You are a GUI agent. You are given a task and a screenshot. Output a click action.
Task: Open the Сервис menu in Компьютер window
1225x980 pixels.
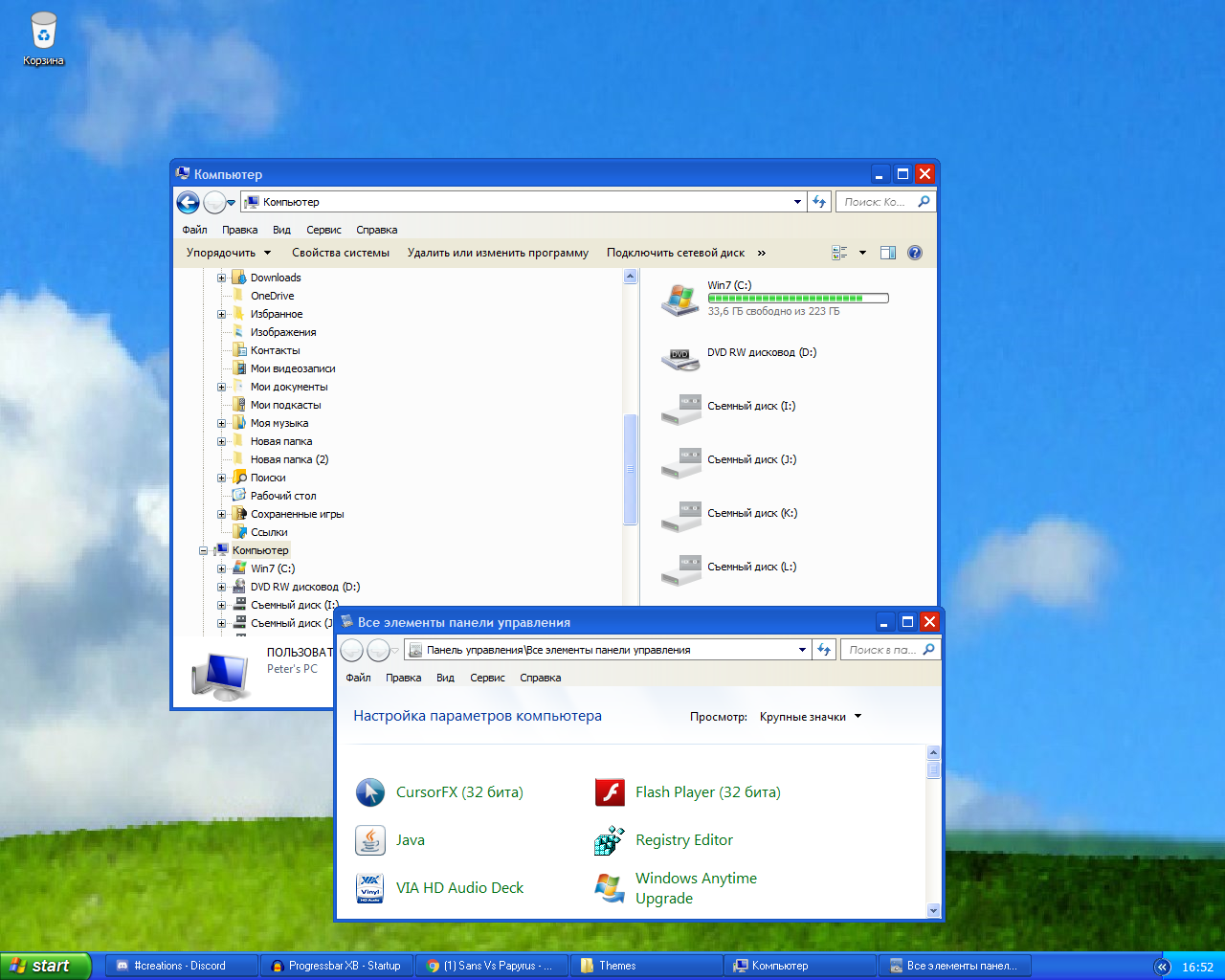pos(323,230)
